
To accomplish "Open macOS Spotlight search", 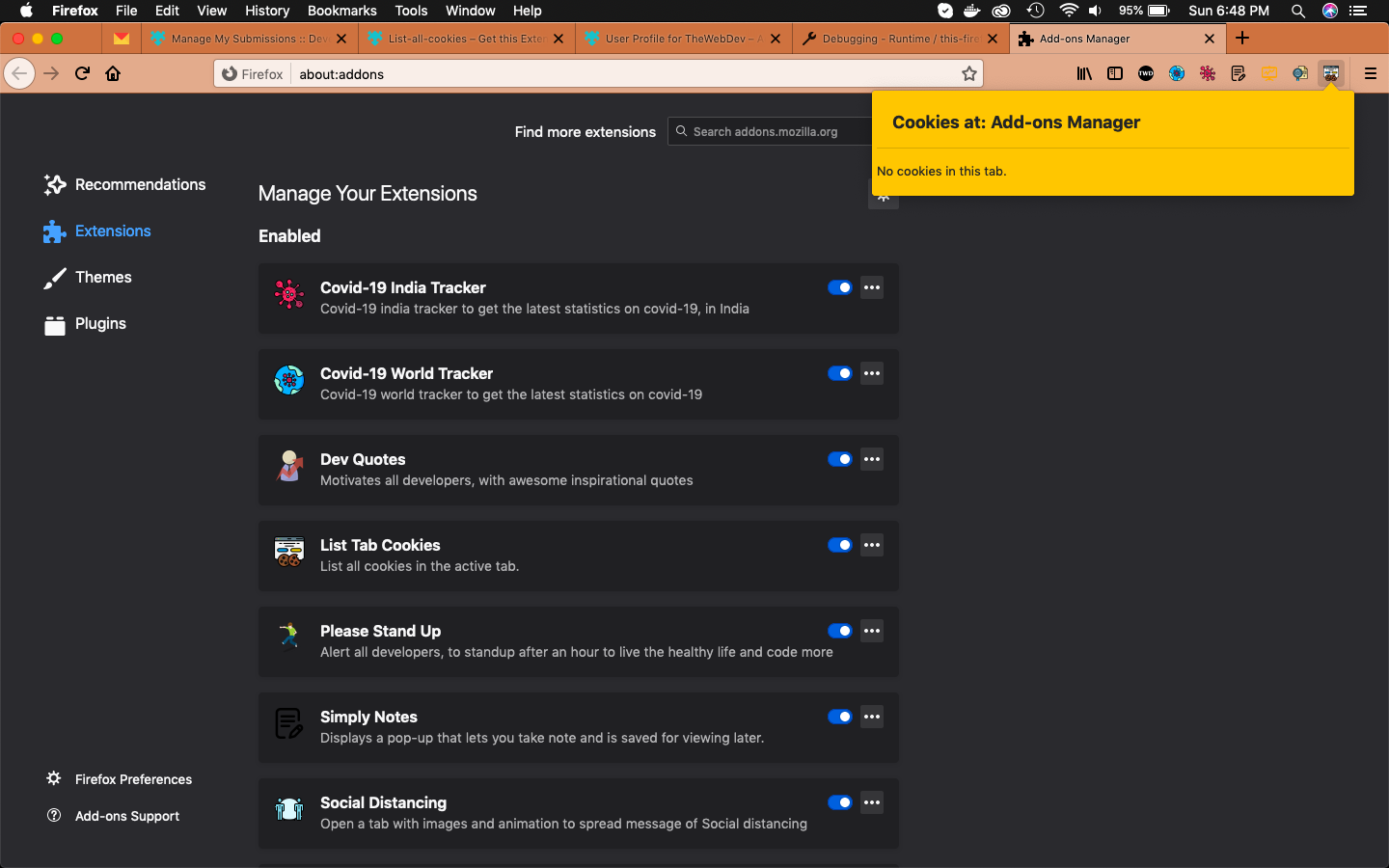I will [1298, 11].
